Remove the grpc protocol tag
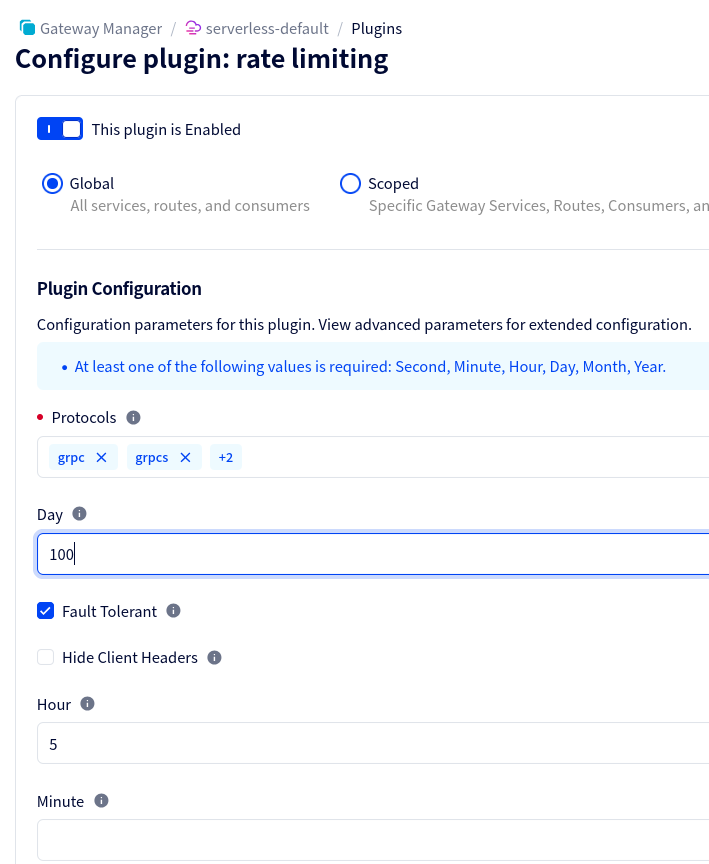 pos(101,457)
